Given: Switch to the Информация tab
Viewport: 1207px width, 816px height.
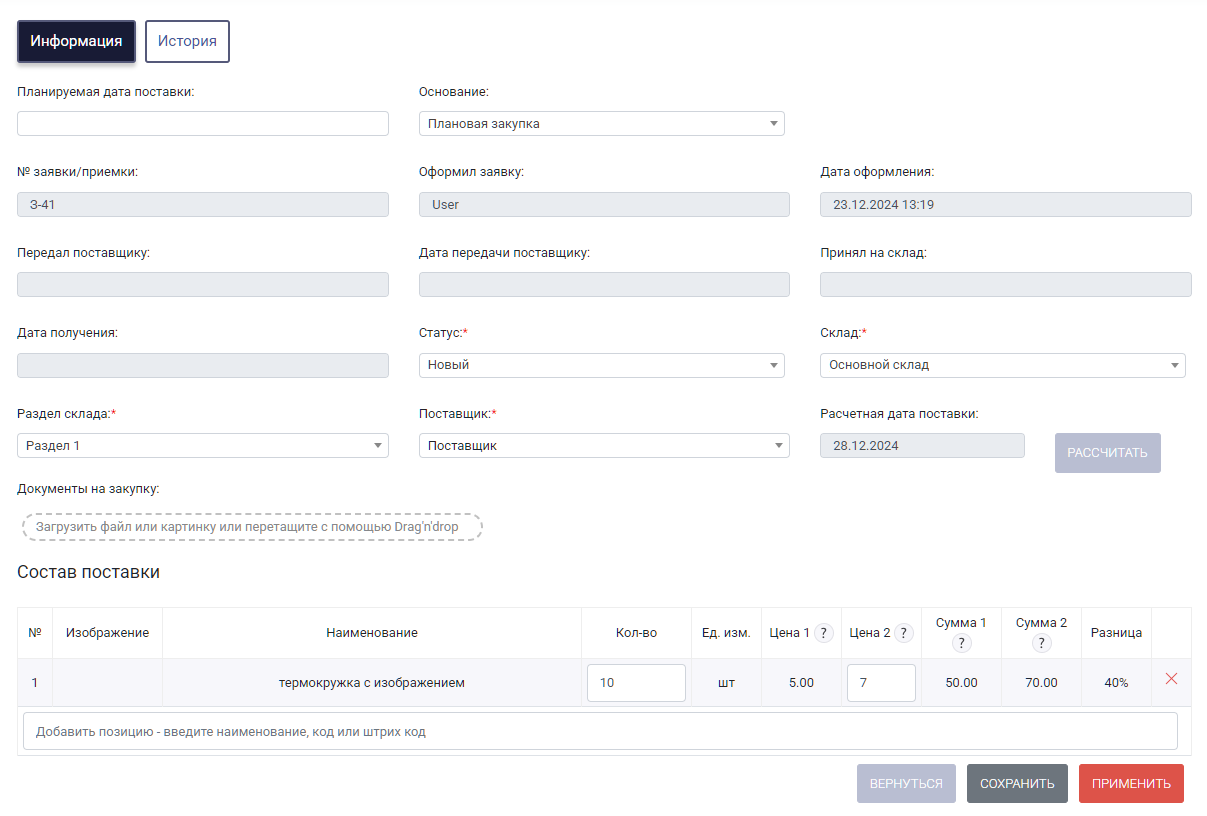Looking at the screenshot, I should [76, 41].
